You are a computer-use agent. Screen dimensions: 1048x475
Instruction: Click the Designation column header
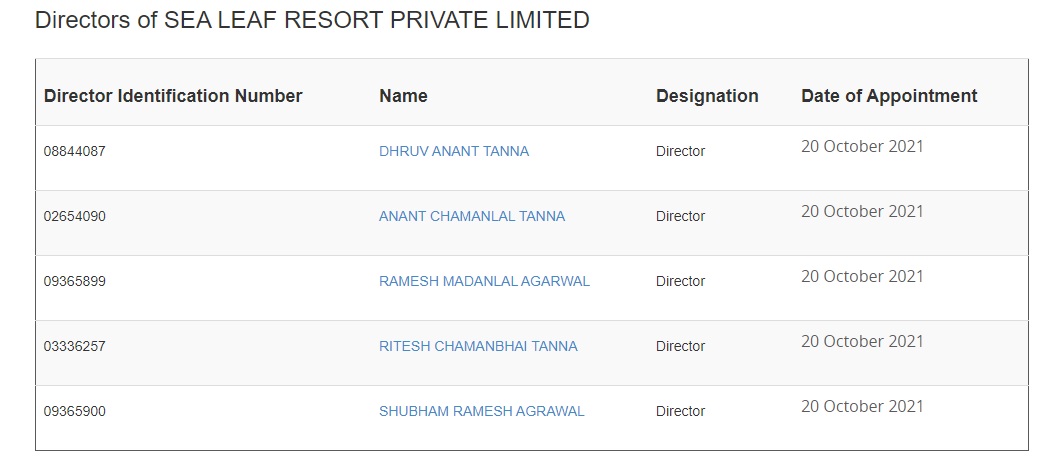pos(707,96)
